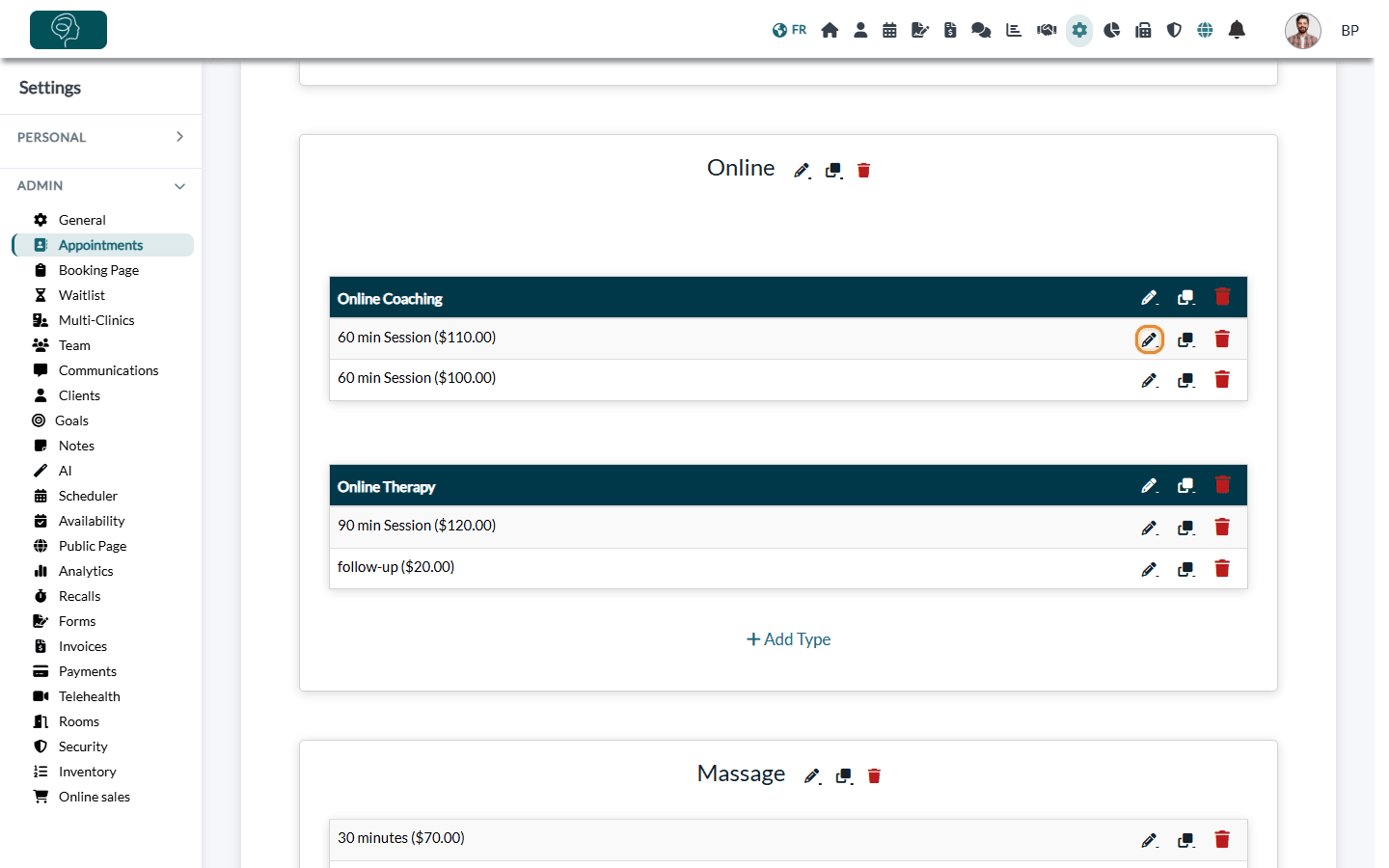Screen dimensions: 1389x868
Task: Open Online sales settings
Action: click(95, 797)
